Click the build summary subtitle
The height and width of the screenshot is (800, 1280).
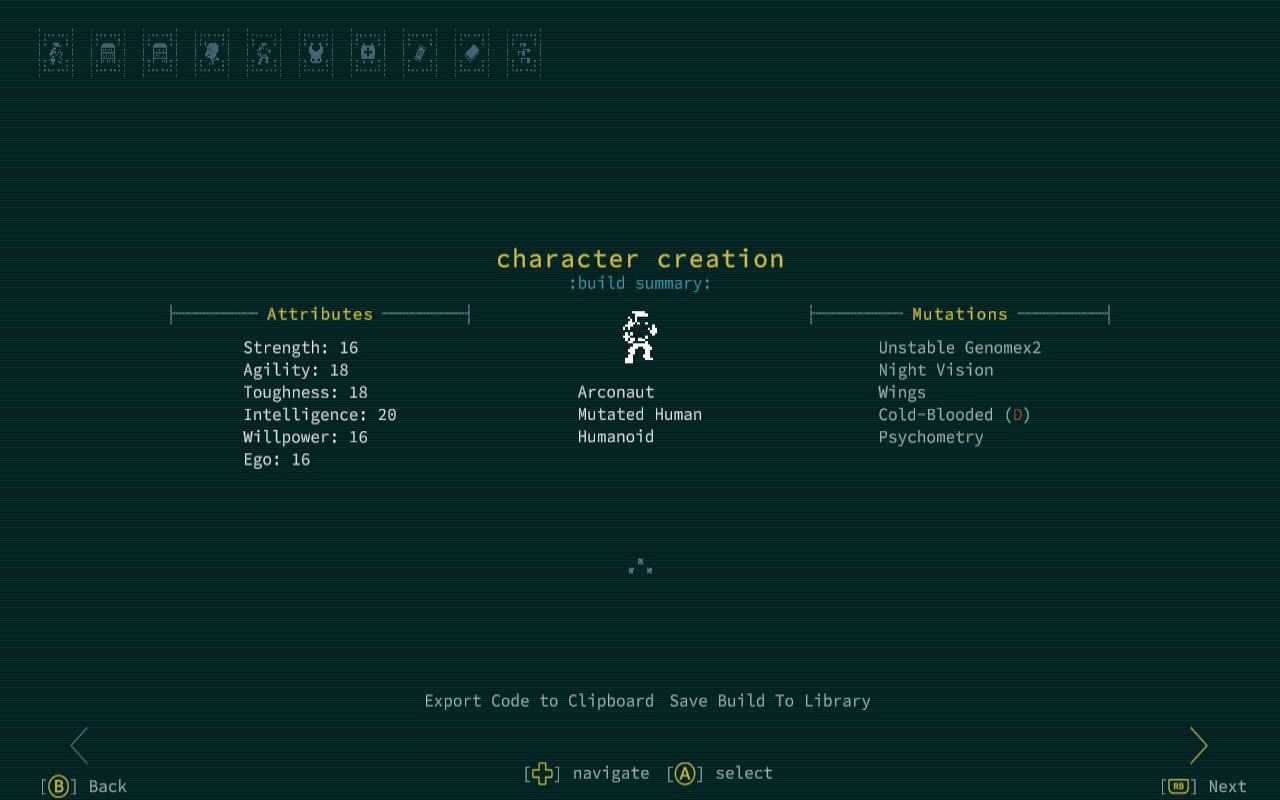tap(640, 283)
